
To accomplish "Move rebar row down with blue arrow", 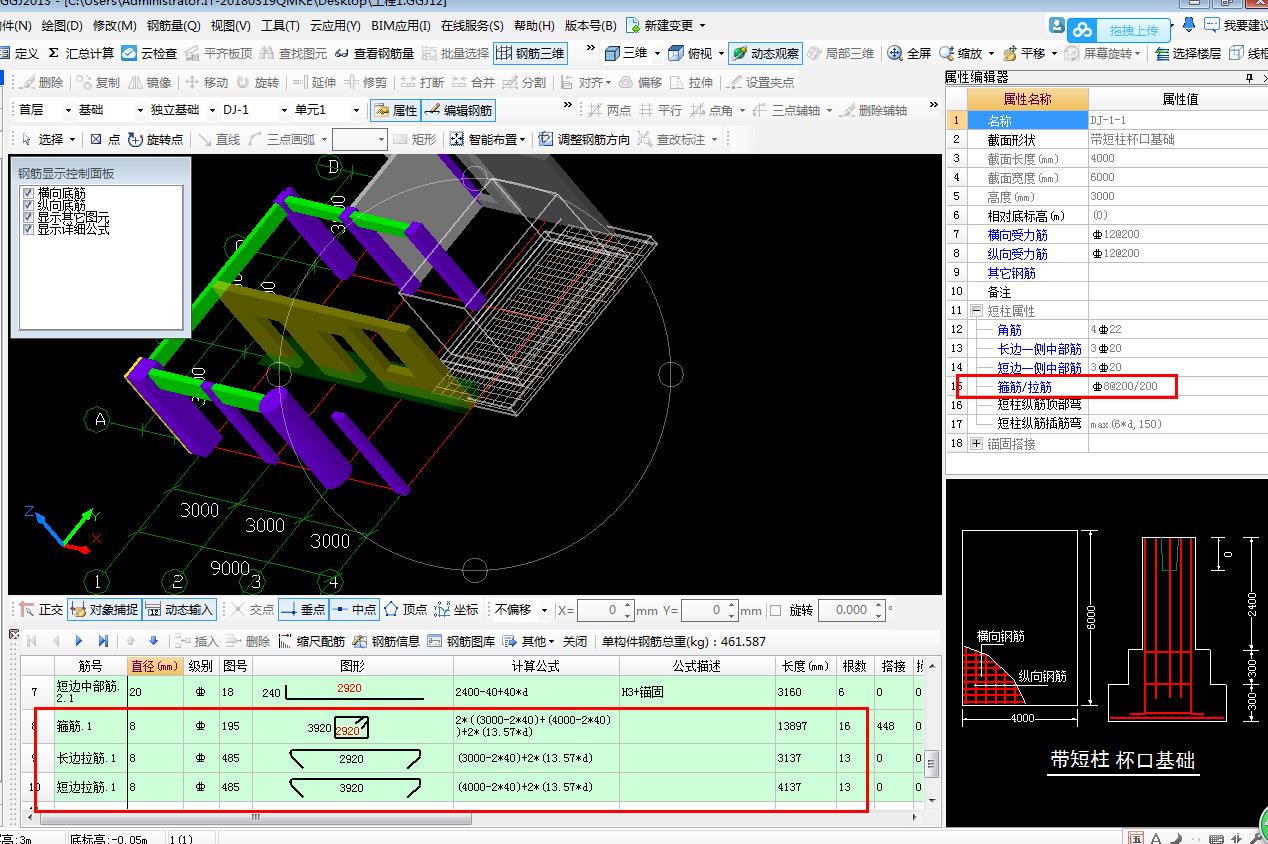I will tap(153, 641).
